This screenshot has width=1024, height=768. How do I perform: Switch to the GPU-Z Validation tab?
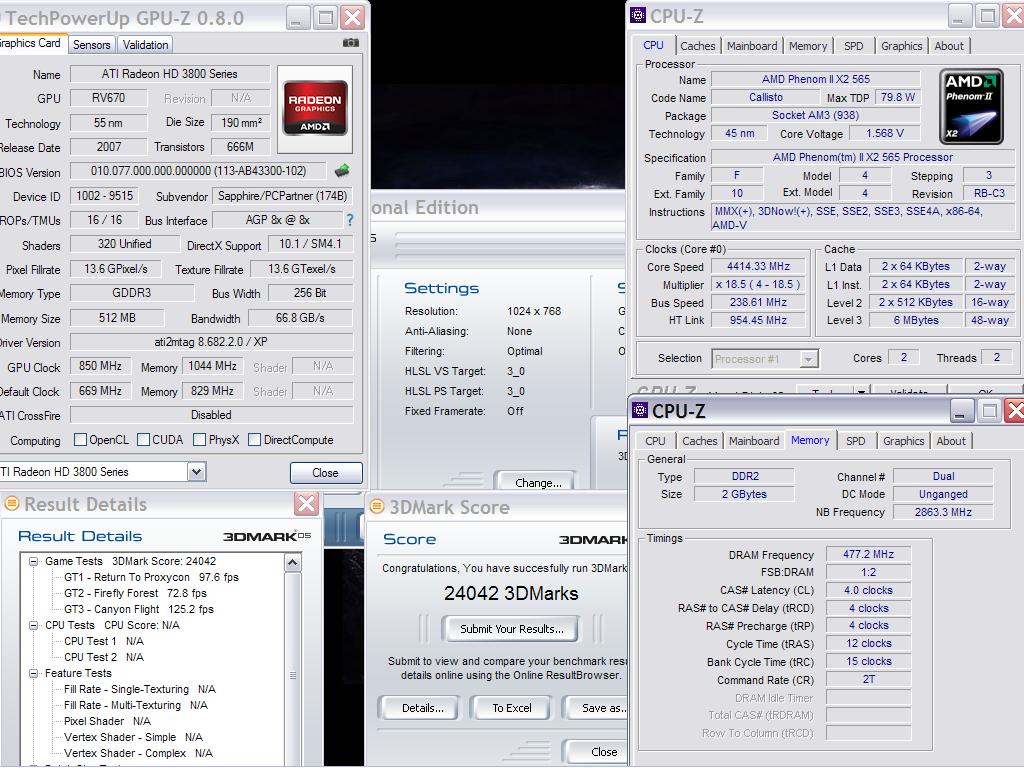pos(146,44)
